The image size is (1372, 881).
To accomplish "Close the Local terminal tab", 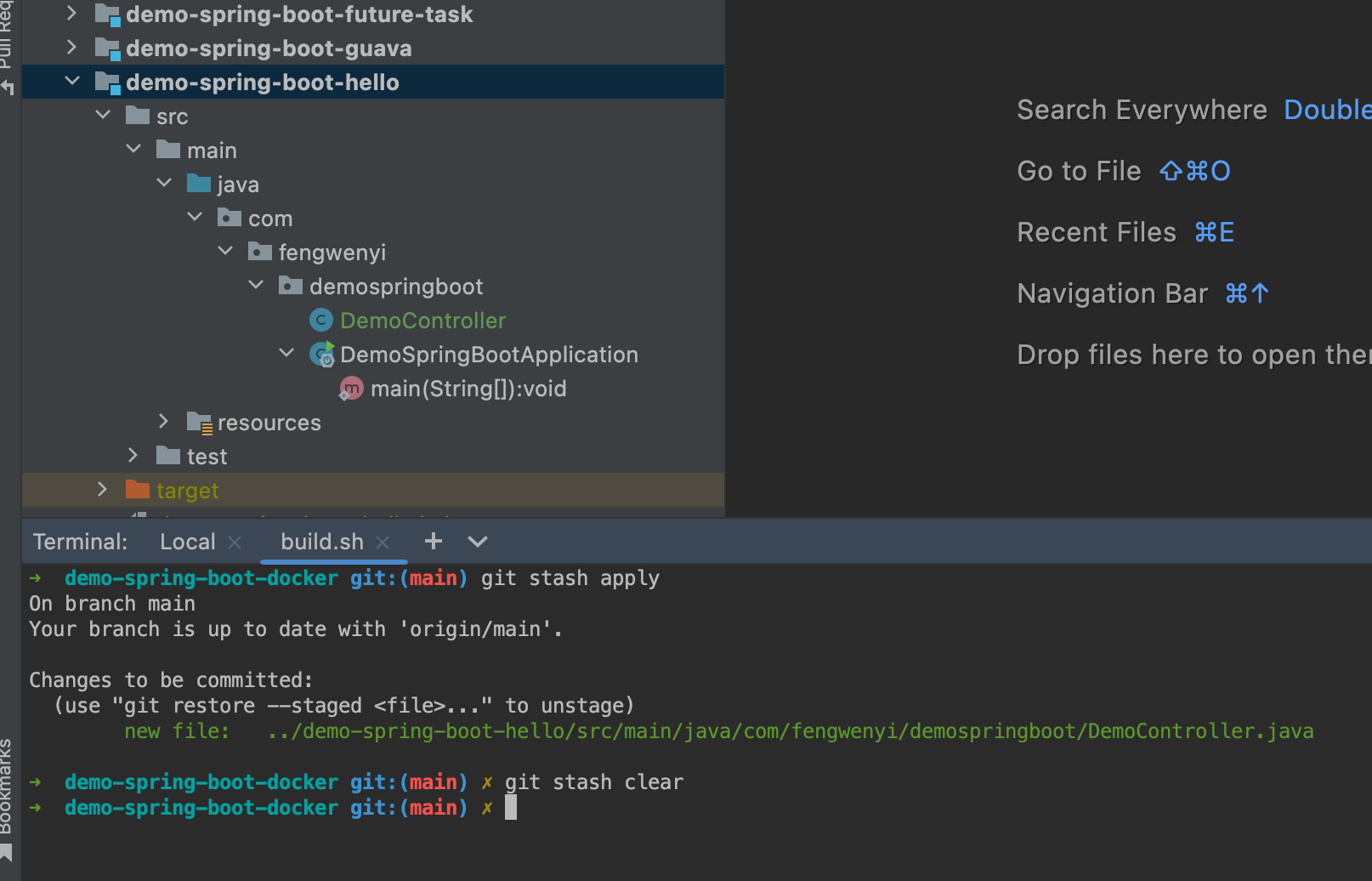I will click(x=235, y=542).
